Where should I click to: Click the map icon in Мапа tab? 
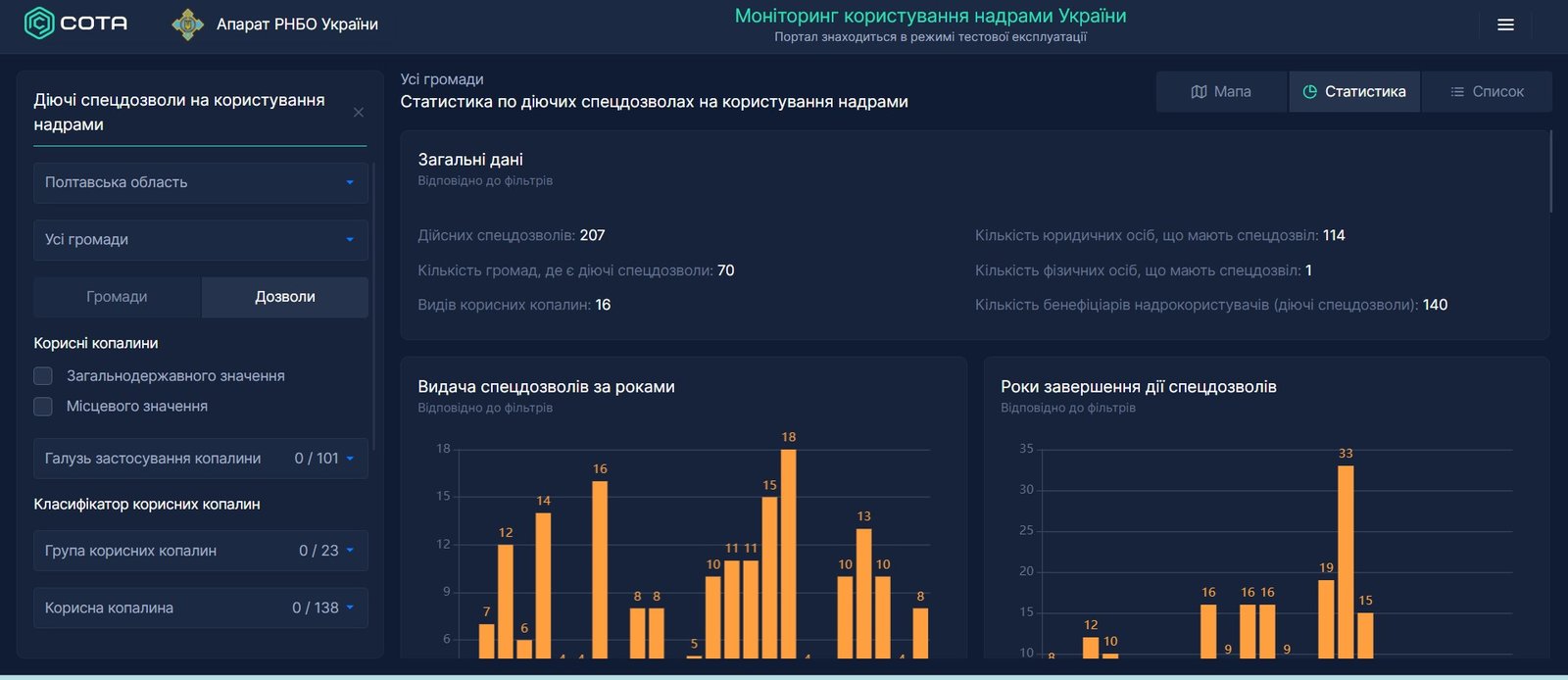pos(1199,92)
